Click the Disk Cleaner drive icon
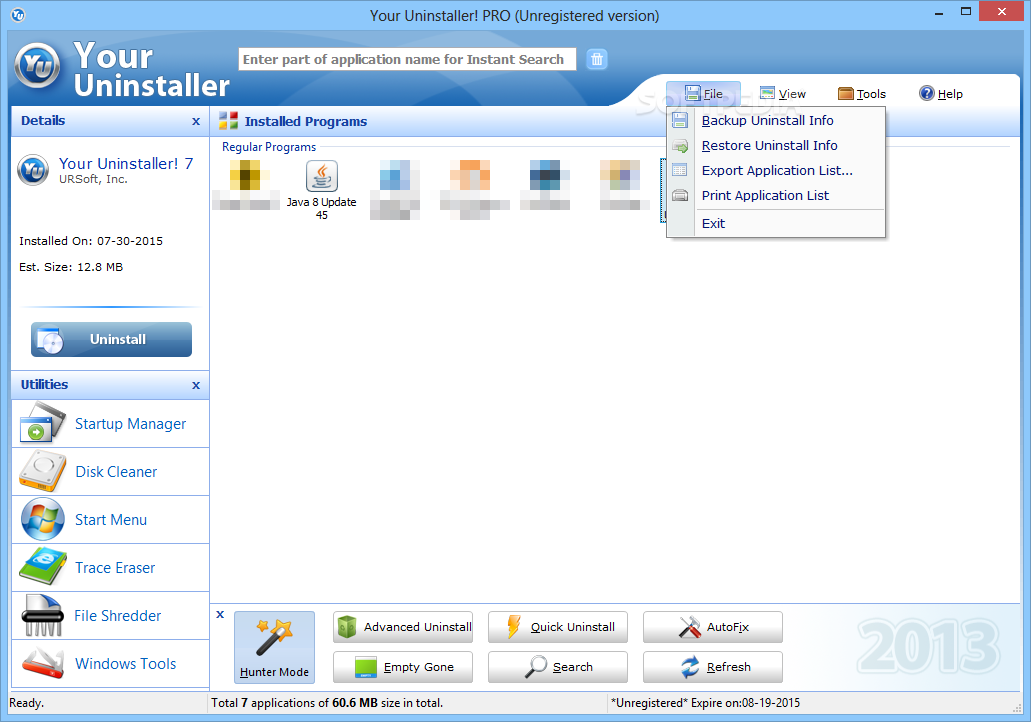 pyautogui.click(x=42, y=471)
